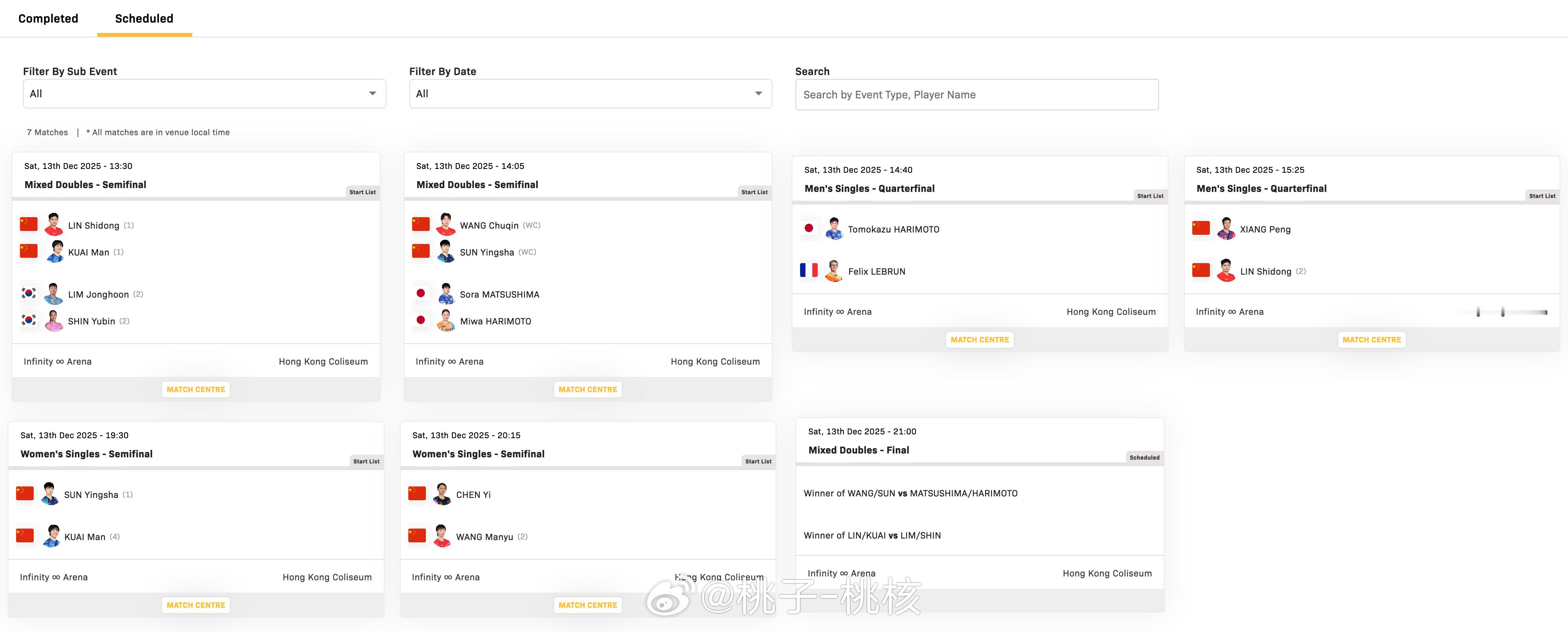The image size is (1568, 632).
Task: Open Match Centre for the 13:30 mixed doubles semifinal
Action: coord(195,390)
